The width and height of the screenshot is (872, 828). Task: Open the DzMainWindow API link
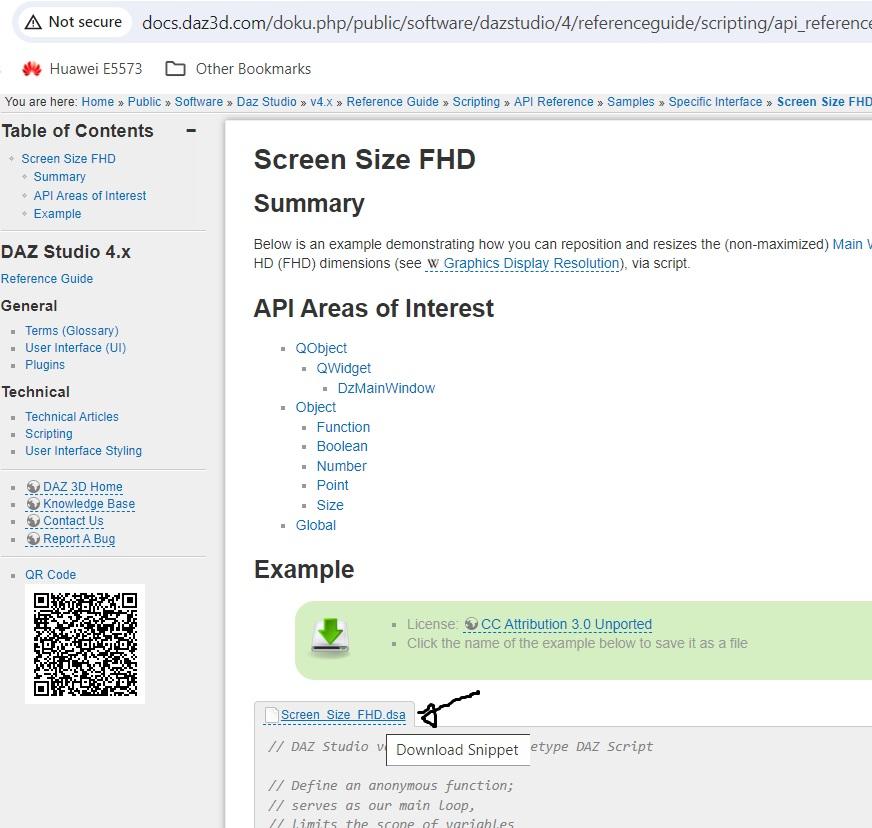tap(386, 389)
